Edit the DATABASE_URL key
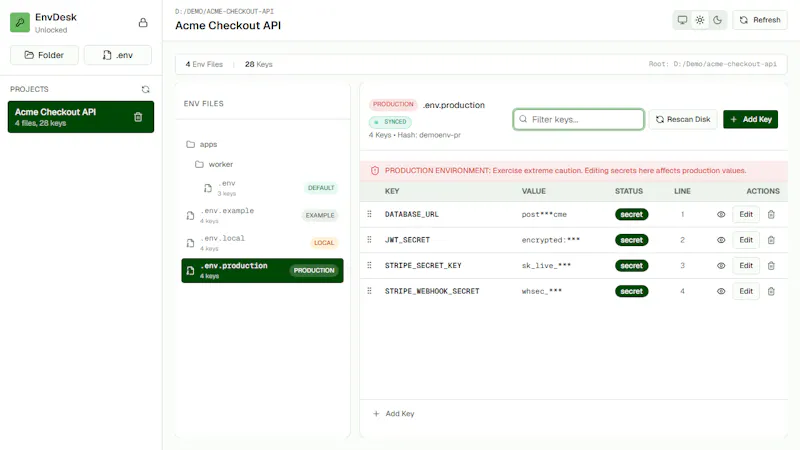Viewport: 800px width, 450px height. tap(746, 214)
